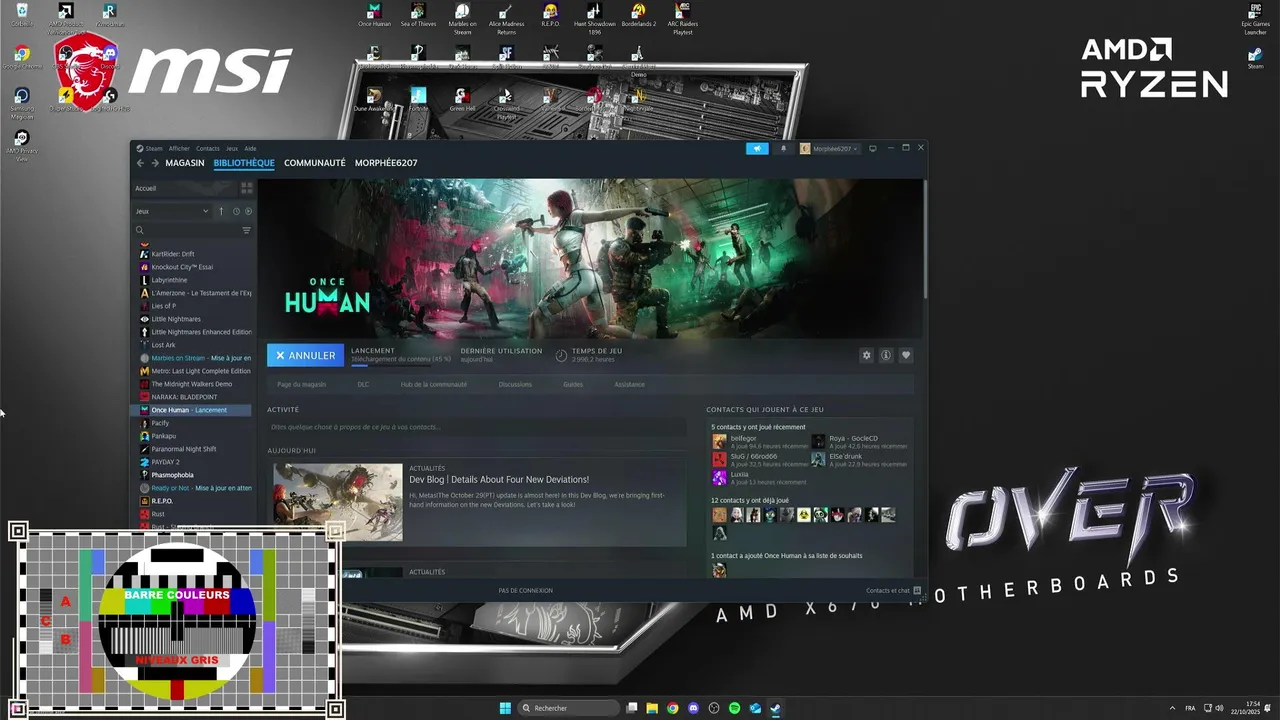This screenshot has height=720, width=1280.
Task: Open Contacts et chat panel
Action: (893, 590)
